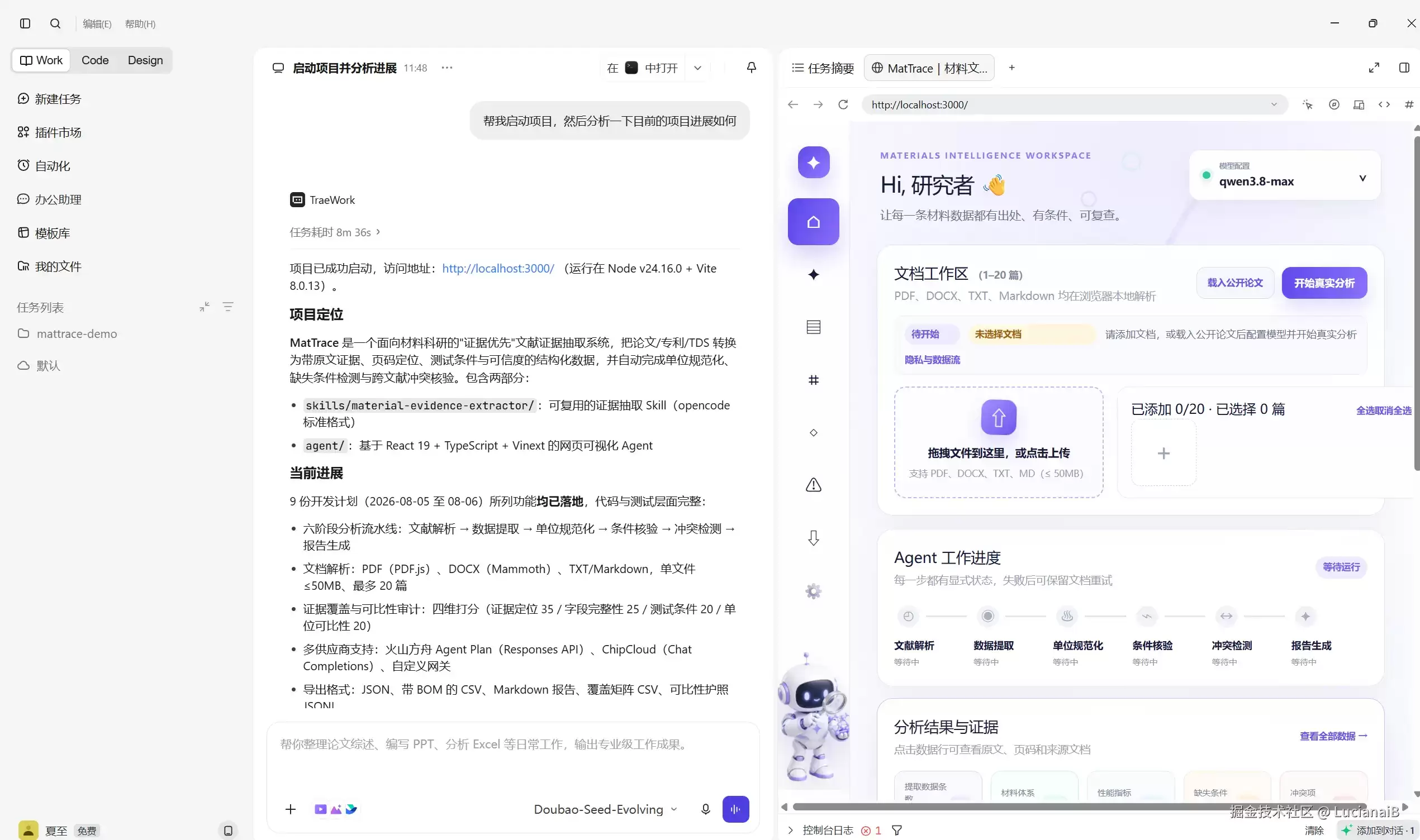
Task: Open 我的文件 my files
Action: click(x=49, y=266)
